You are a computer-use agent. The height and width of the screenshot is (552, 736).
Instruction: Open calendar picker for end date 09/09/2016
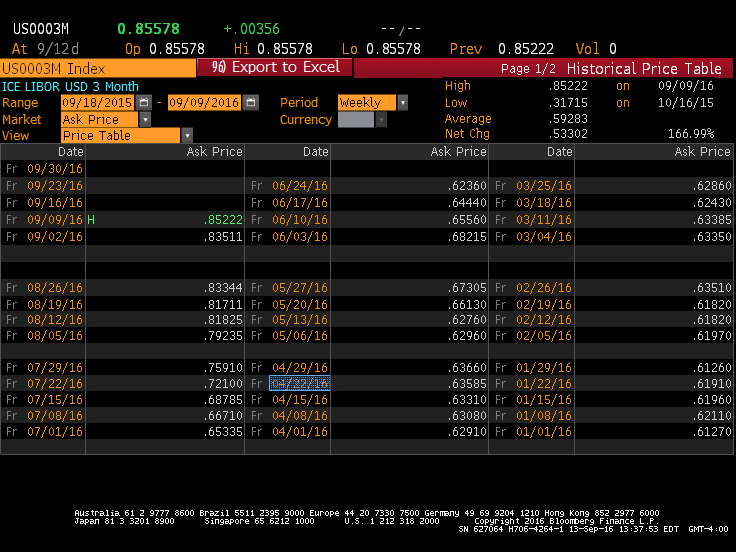pos(251,102)
